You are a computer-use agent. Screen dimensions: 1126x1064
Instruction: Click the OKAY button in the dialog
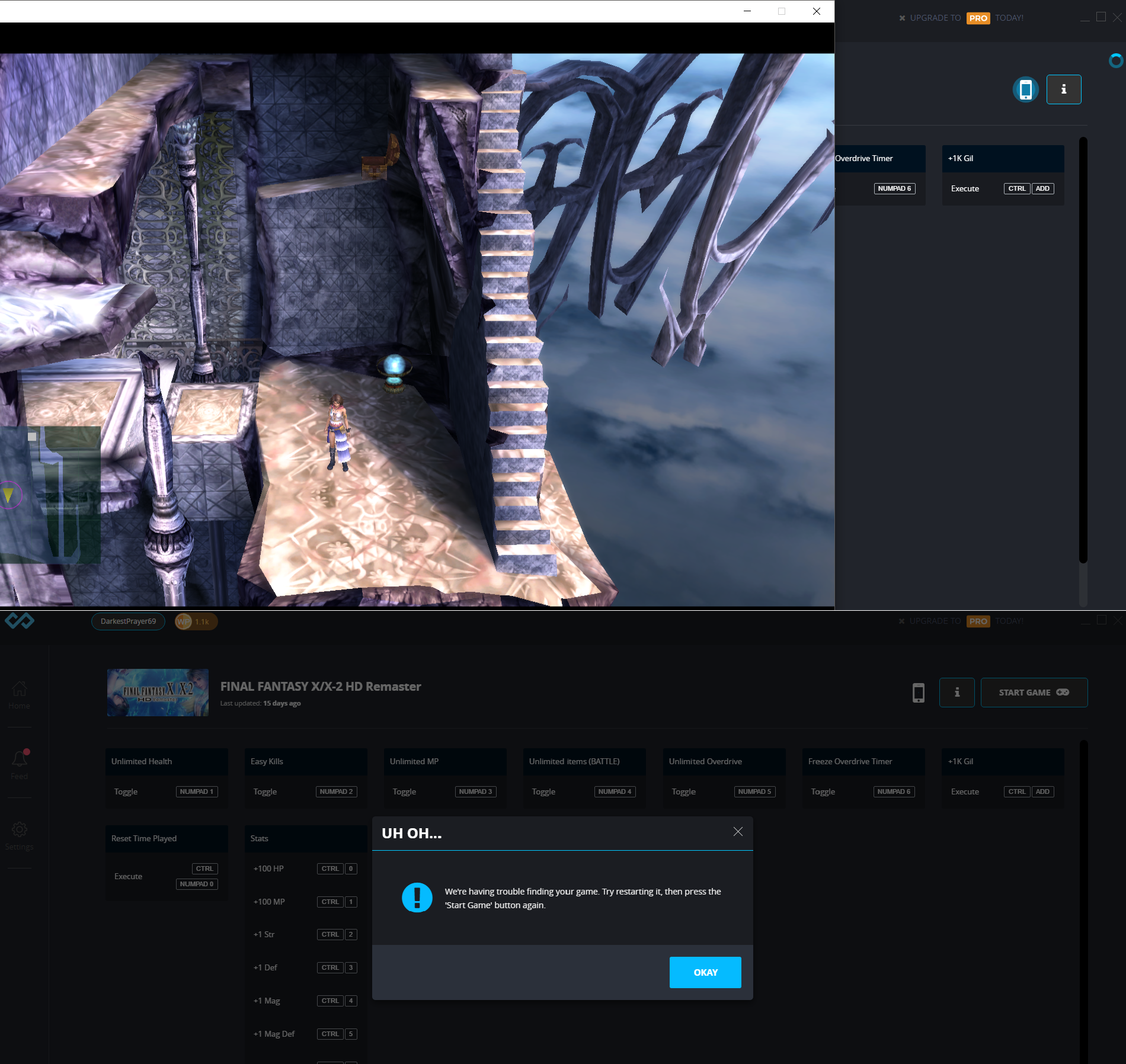tap(705, 972)
